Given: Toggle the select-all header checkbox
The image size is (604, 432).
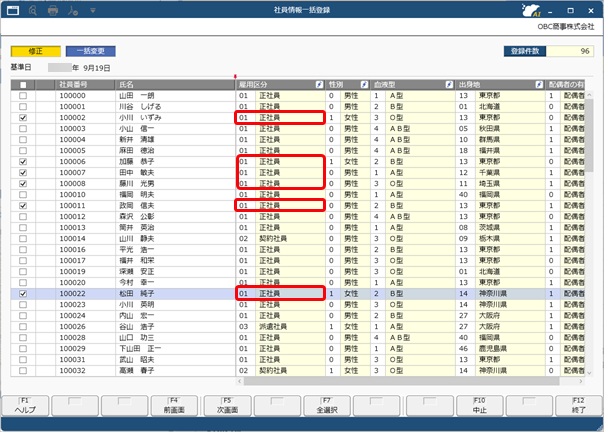Looking at the screenshot, I should tap(23, 85).
